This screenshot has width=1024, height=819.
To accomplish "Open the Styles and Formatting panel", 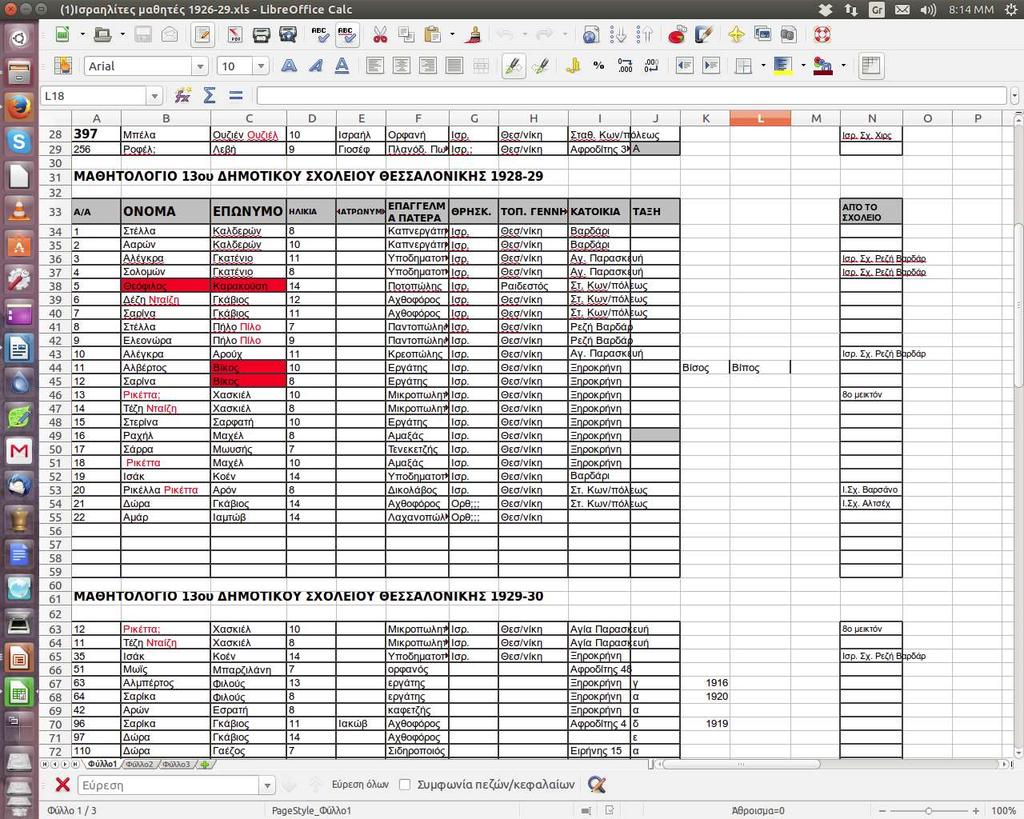I will (x=63, y=65).
